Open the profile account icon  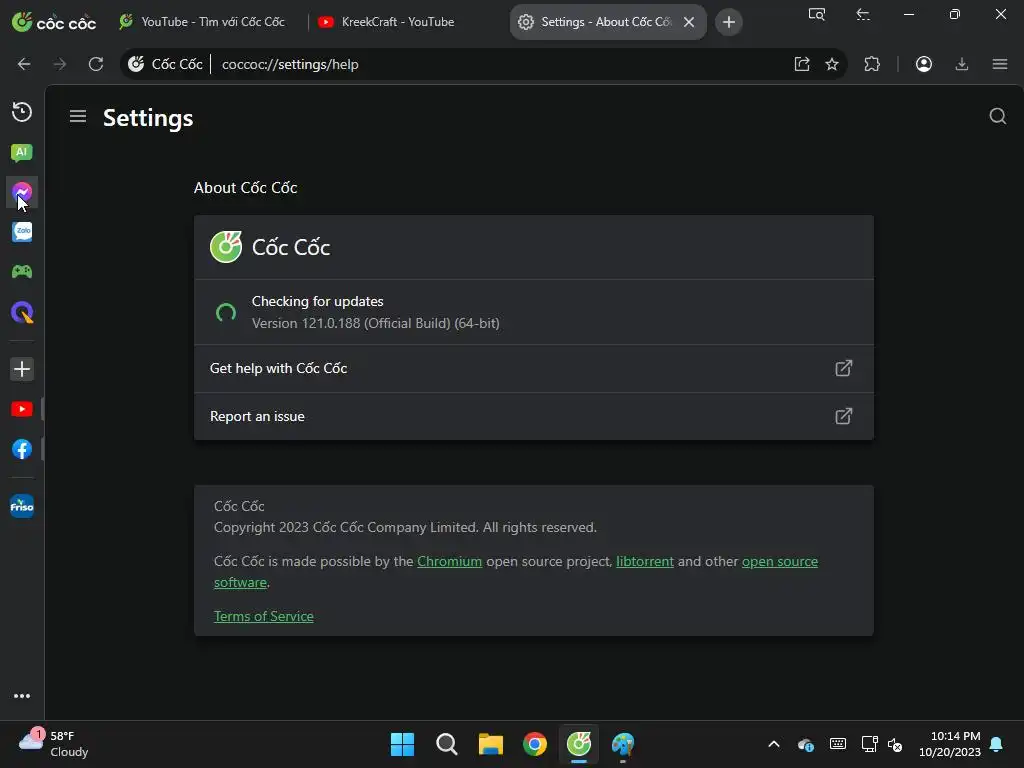[x=923, y=64]
